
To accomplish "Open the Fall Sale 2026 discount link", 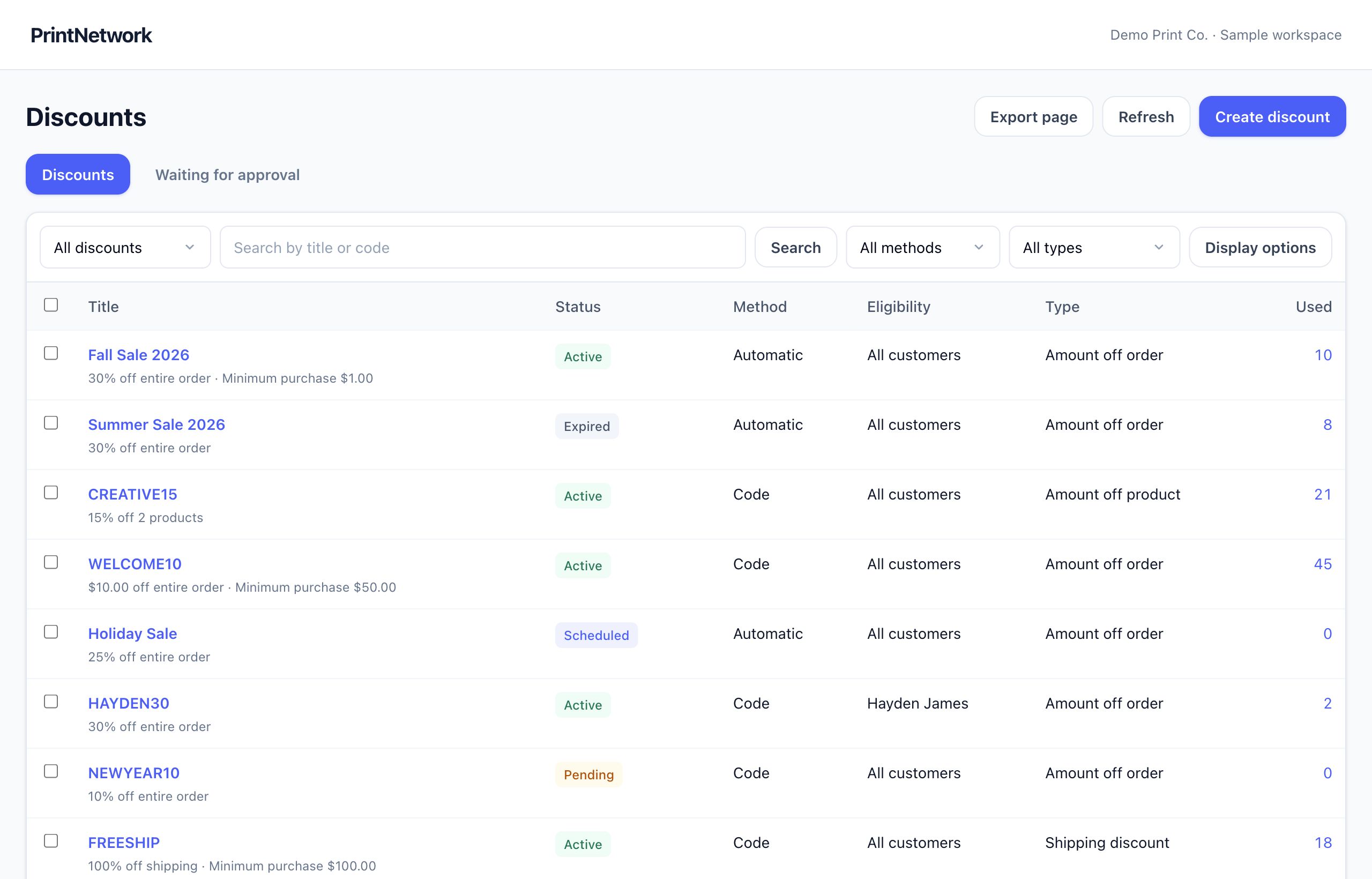I will pyautogui.click(x=139, y=355).
